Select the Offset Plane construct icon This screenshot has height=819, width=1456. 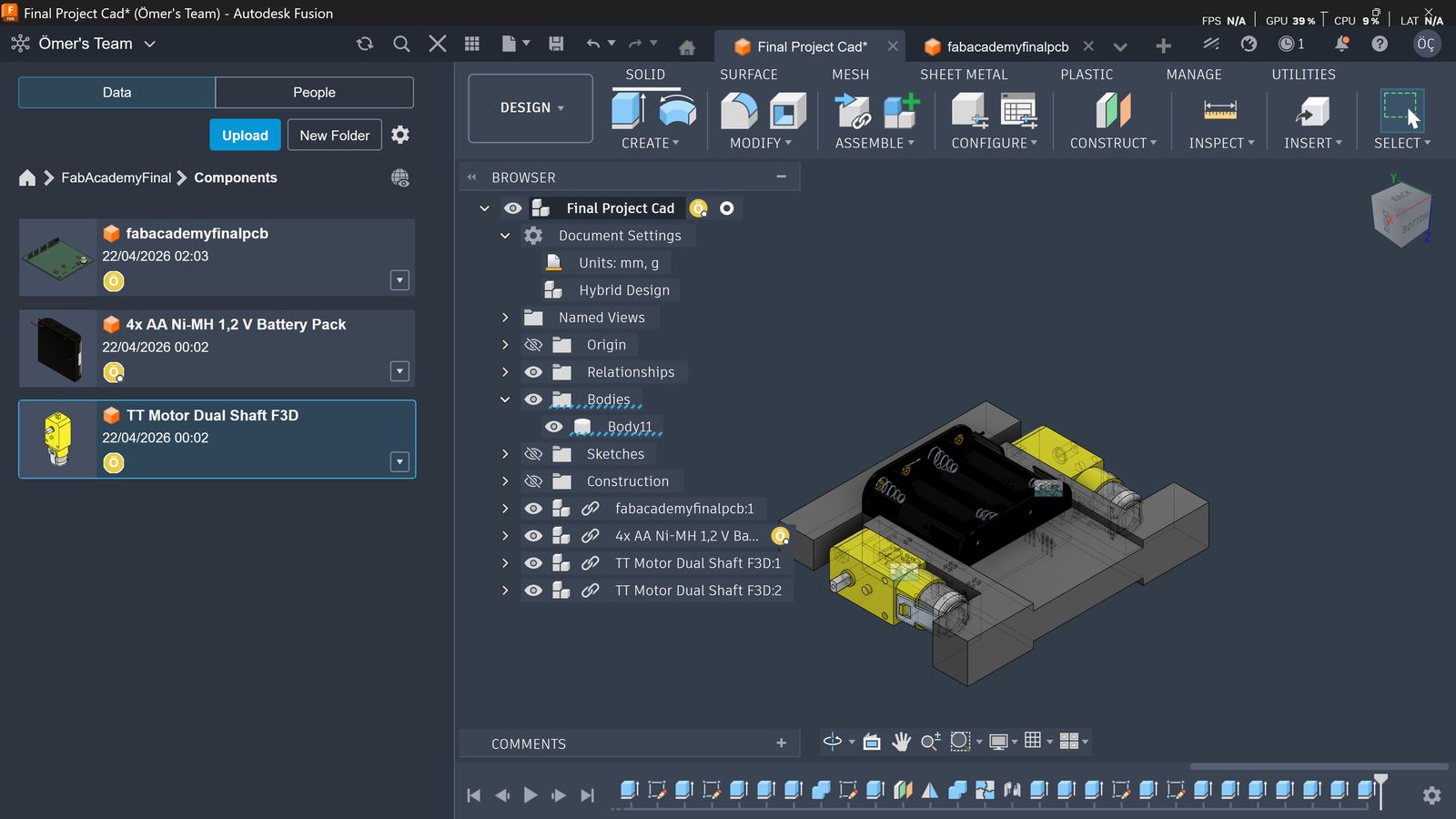pos(1113,111)
